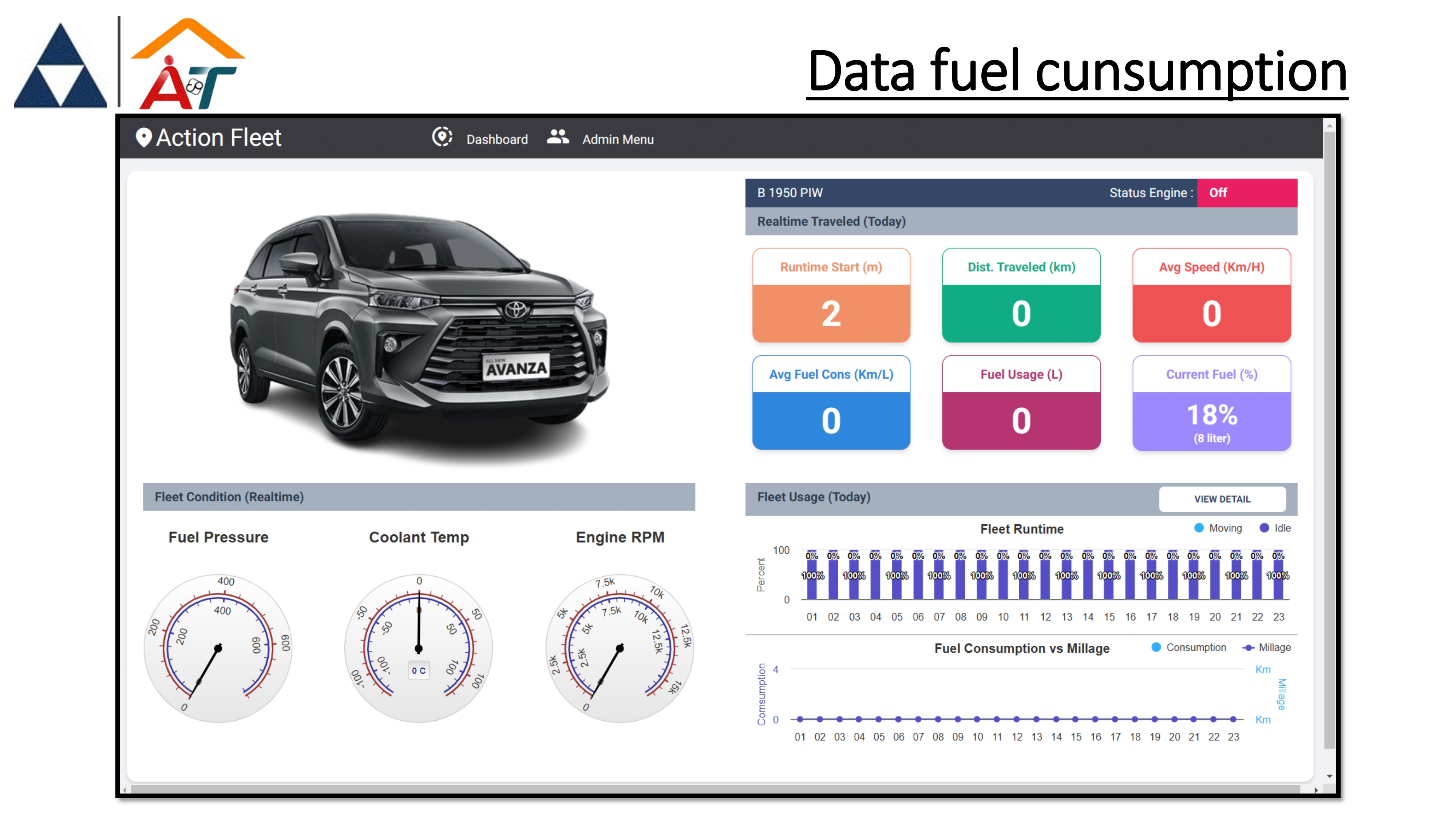Click the vertical scrollbar thumb
Screen dimensions: 1456x819
click(1329, 440)
